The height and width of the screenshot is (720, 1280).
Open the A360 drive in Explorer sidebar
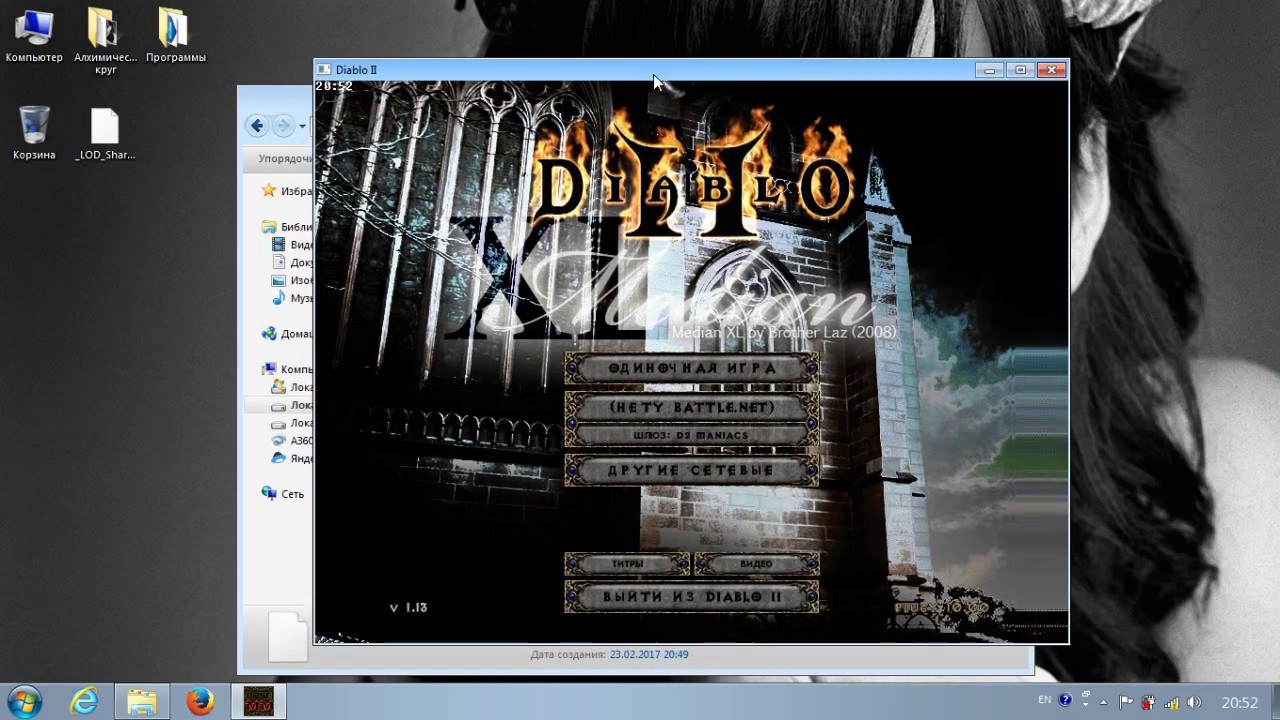(x=293, y=441)
